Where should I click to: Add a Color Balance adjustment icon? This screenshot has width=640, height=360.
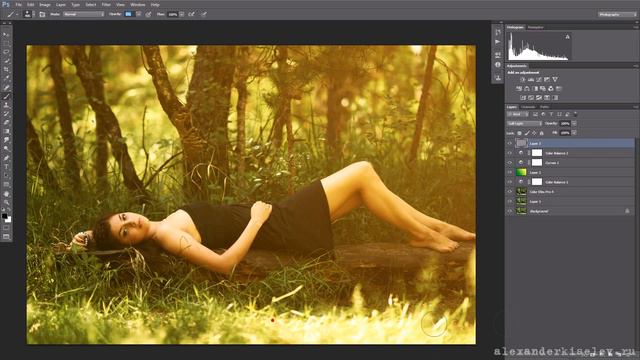(x=527, y=89)
